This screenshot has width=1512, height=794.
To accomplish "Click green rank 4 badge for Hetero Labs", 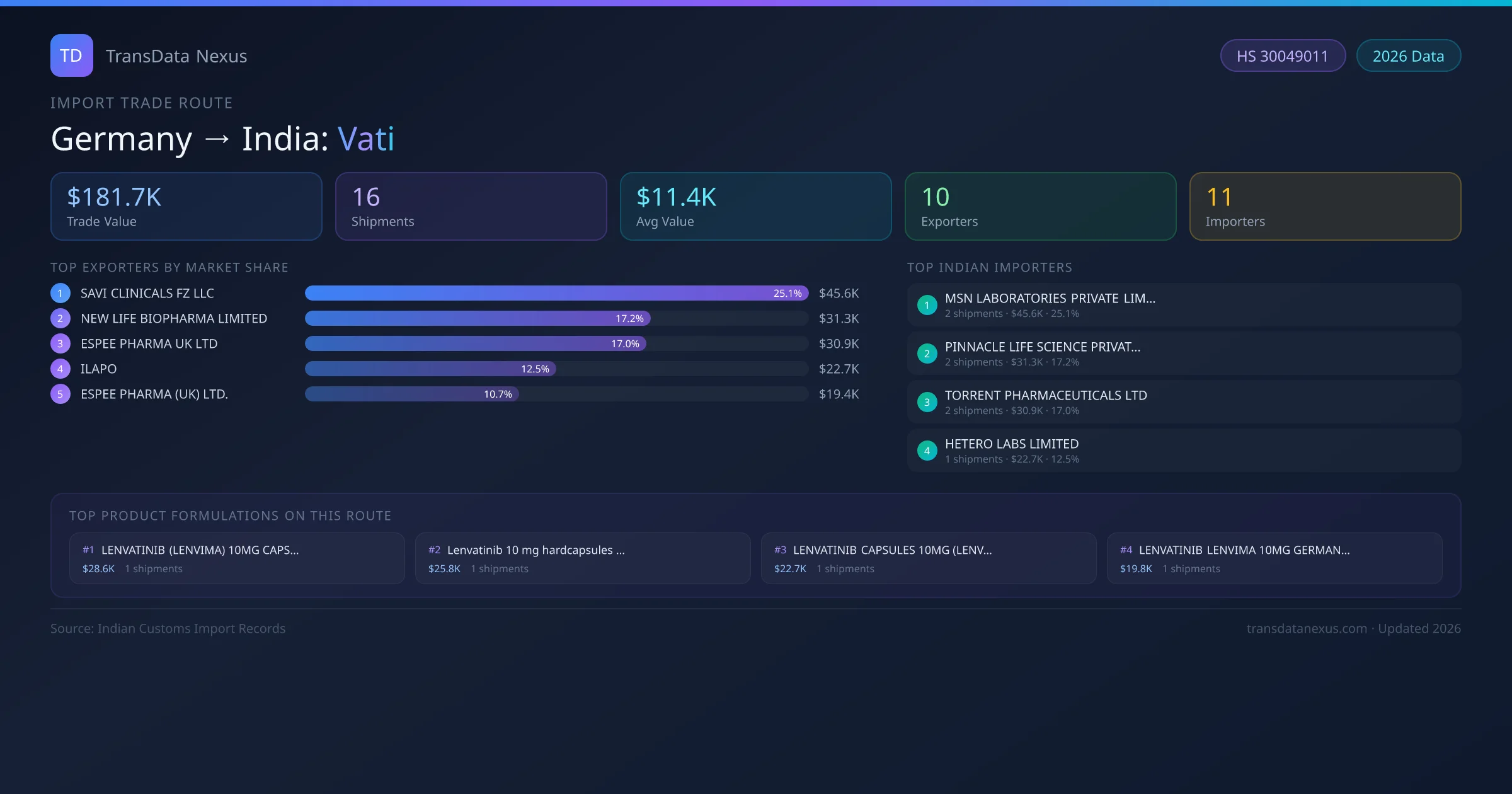I will click(927, 451).
